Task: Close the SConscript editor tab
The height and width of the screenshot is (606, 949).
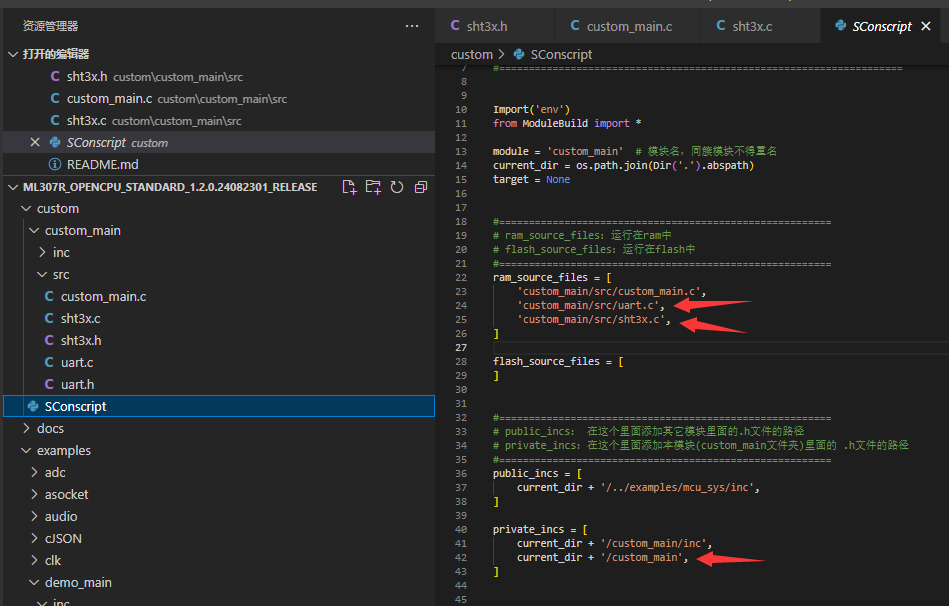Action: point(925,26)
